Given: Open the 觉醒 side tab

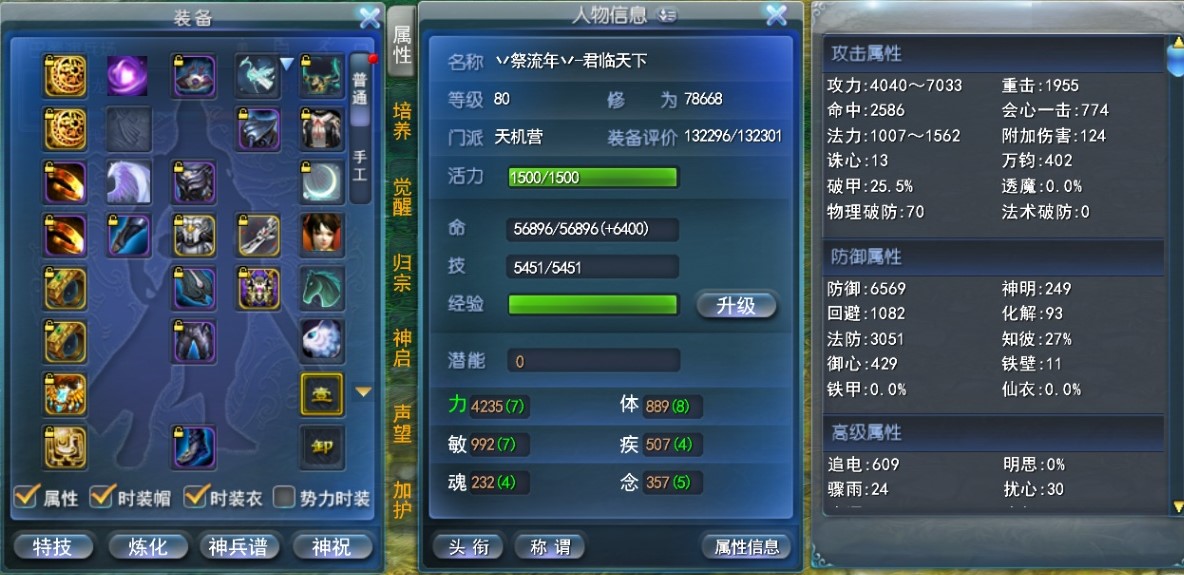Looking at the screenshot, I should [x=402, y=197].
